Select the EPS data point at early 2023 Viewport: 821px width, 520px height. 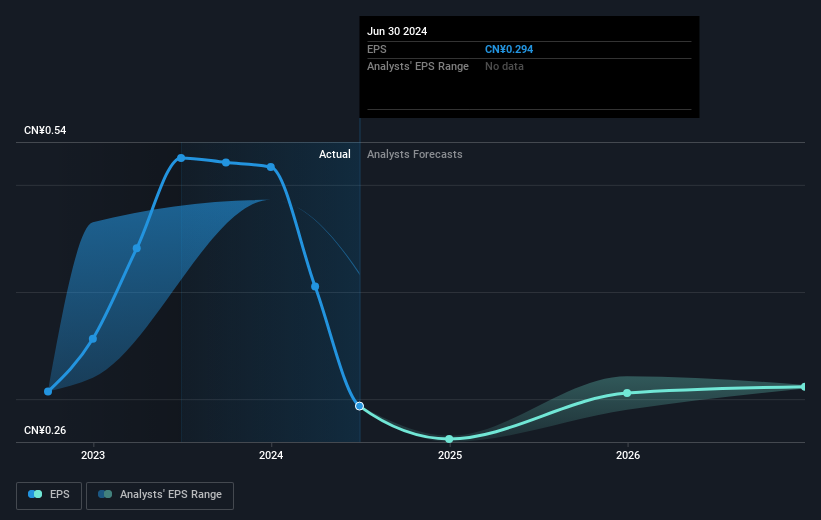(x=93, y=339)
